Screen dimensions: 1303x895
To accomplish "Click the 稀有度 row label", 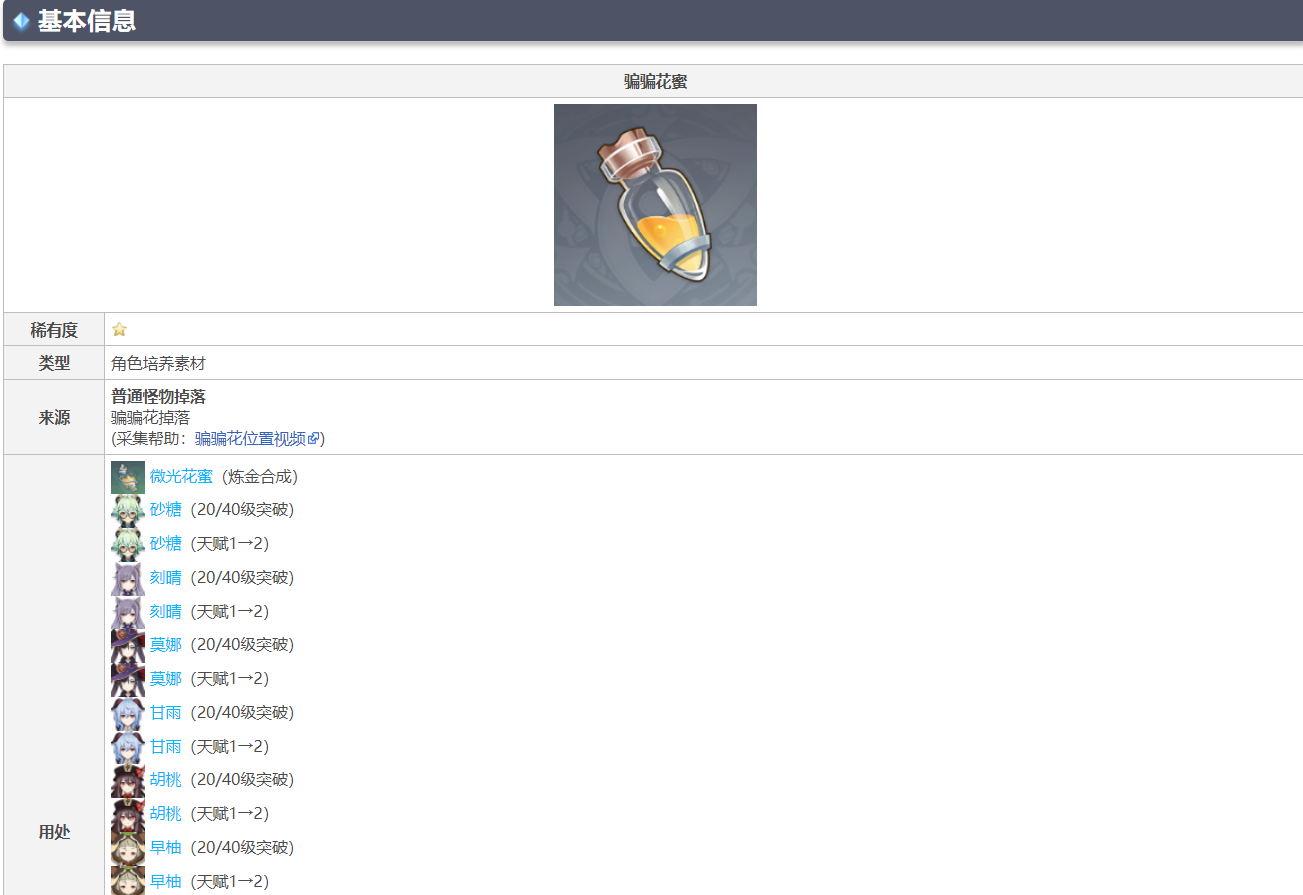I will (x=54, y=330).
